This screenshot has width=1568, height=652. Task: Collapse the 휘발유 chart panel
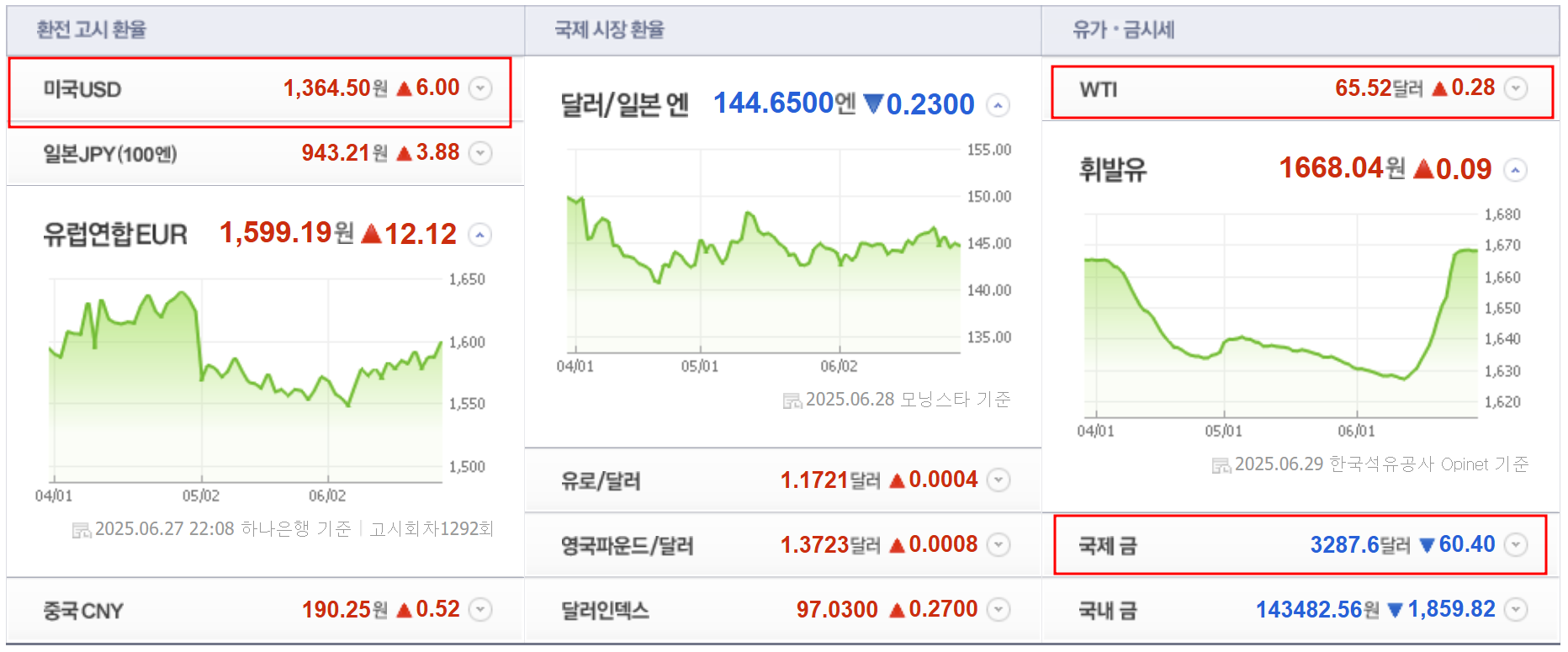(1515, 170)
